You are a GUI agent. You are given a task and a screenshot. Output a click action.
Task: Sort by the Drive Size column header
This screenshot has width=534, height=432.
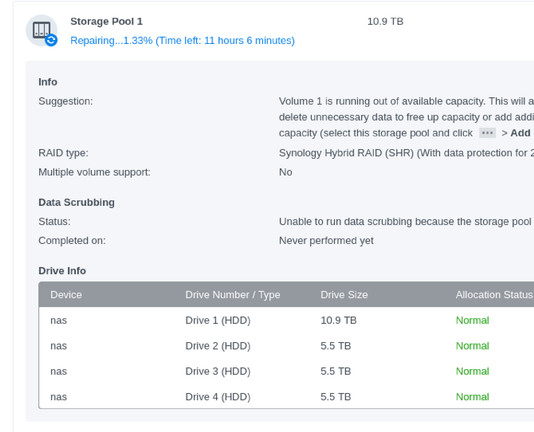pos(344,295)
